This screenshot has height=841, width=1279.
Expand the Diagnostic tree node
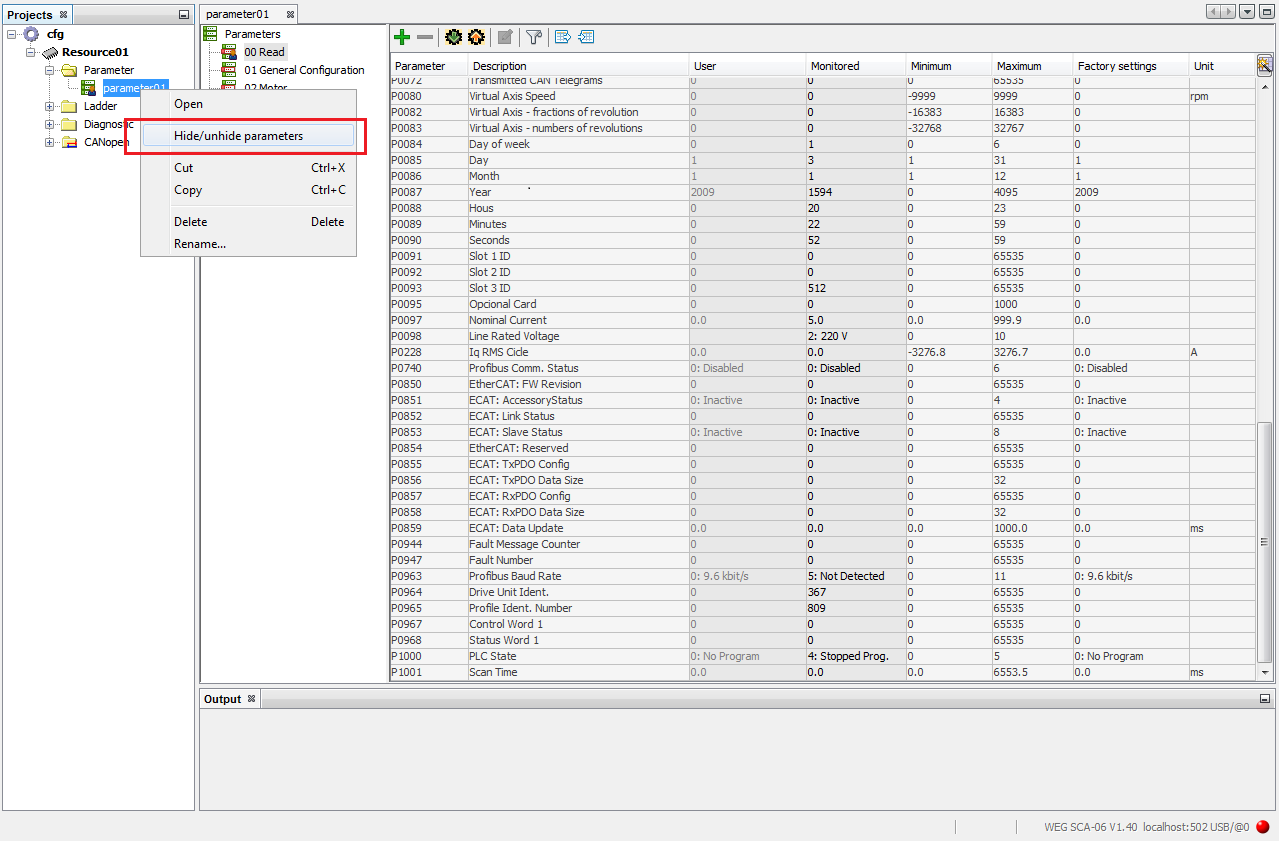click(x=48, y=124)
